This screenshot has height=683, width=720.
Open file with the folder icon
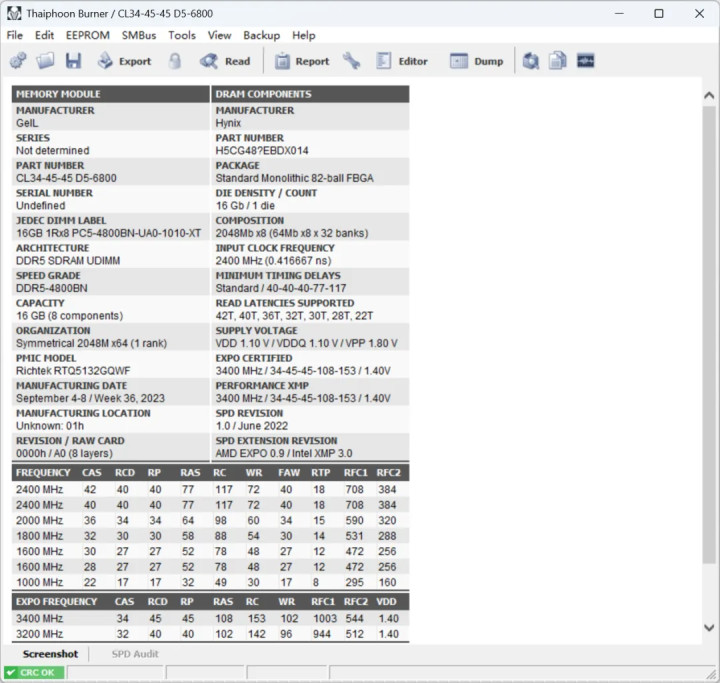(x=45, y=61)
